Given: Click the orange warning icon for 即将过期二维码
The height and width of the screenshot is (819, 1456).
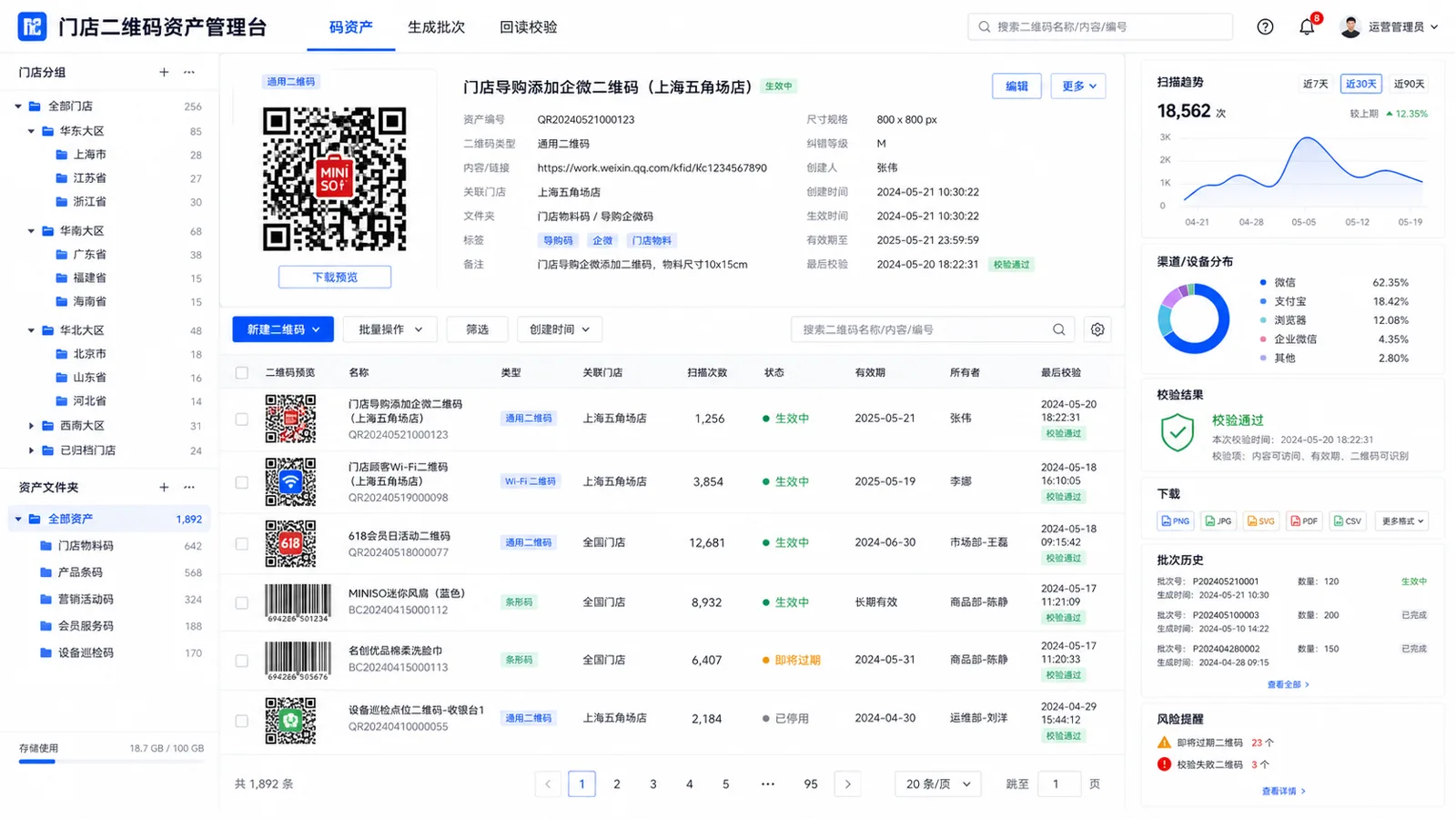Looking at the screenshot, I should point(1164,743).
